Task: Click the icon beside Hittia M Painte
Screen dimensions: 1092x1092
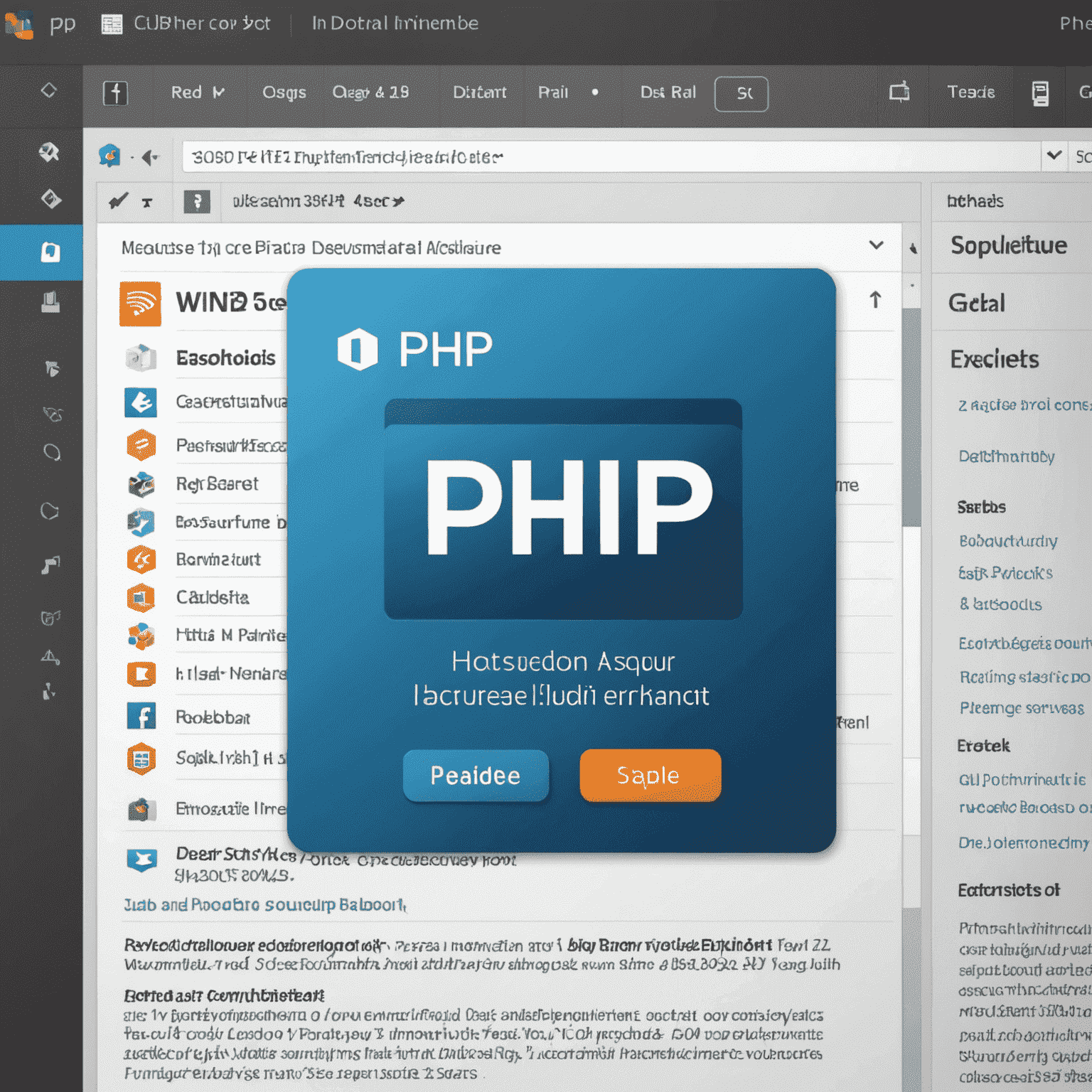Action: [x=141, y=636]
